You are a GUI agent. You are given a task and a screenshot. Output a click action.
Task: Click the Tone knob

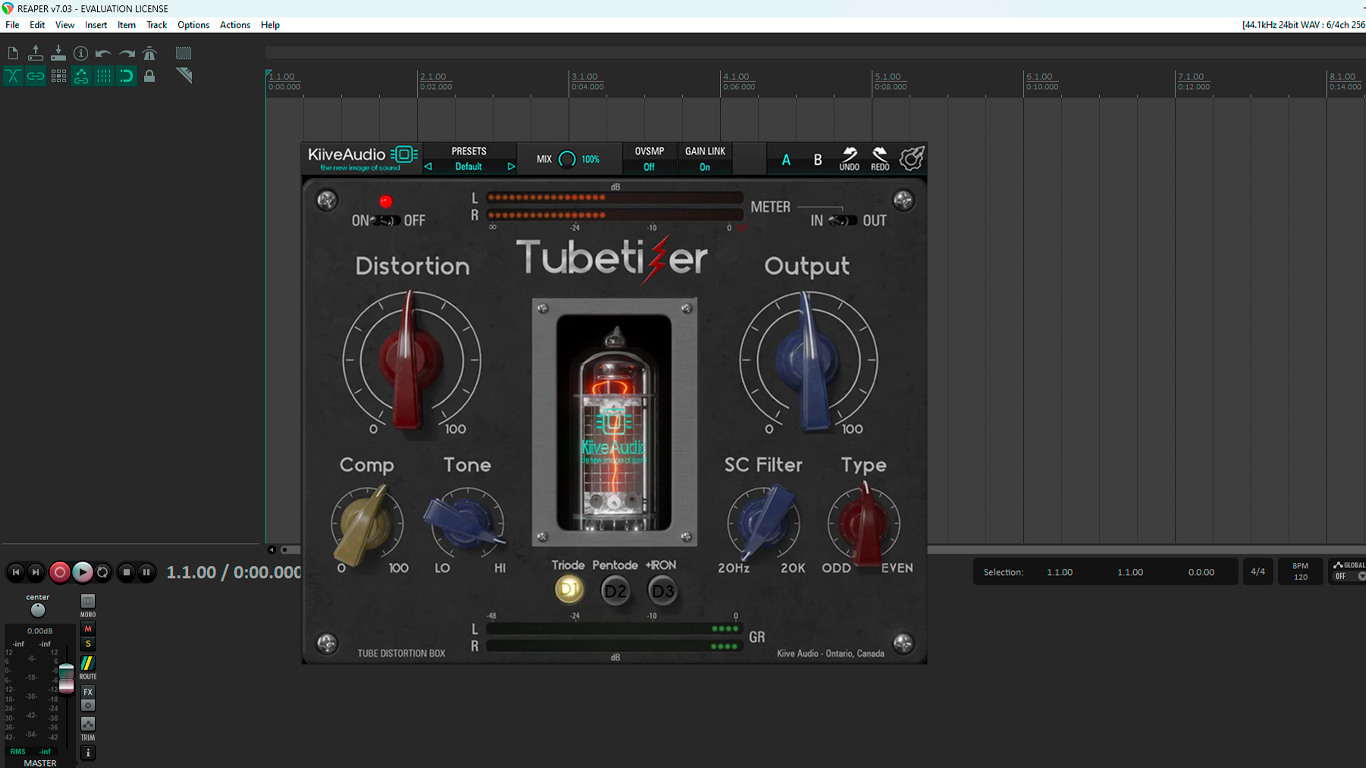click(466, 522)
